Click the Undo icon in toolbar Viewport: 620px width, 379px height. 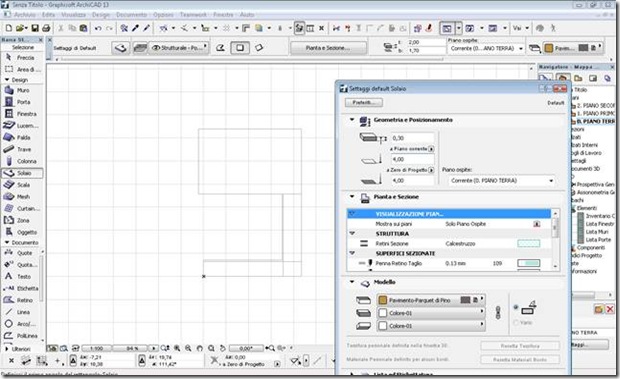[x=98, y=28]
